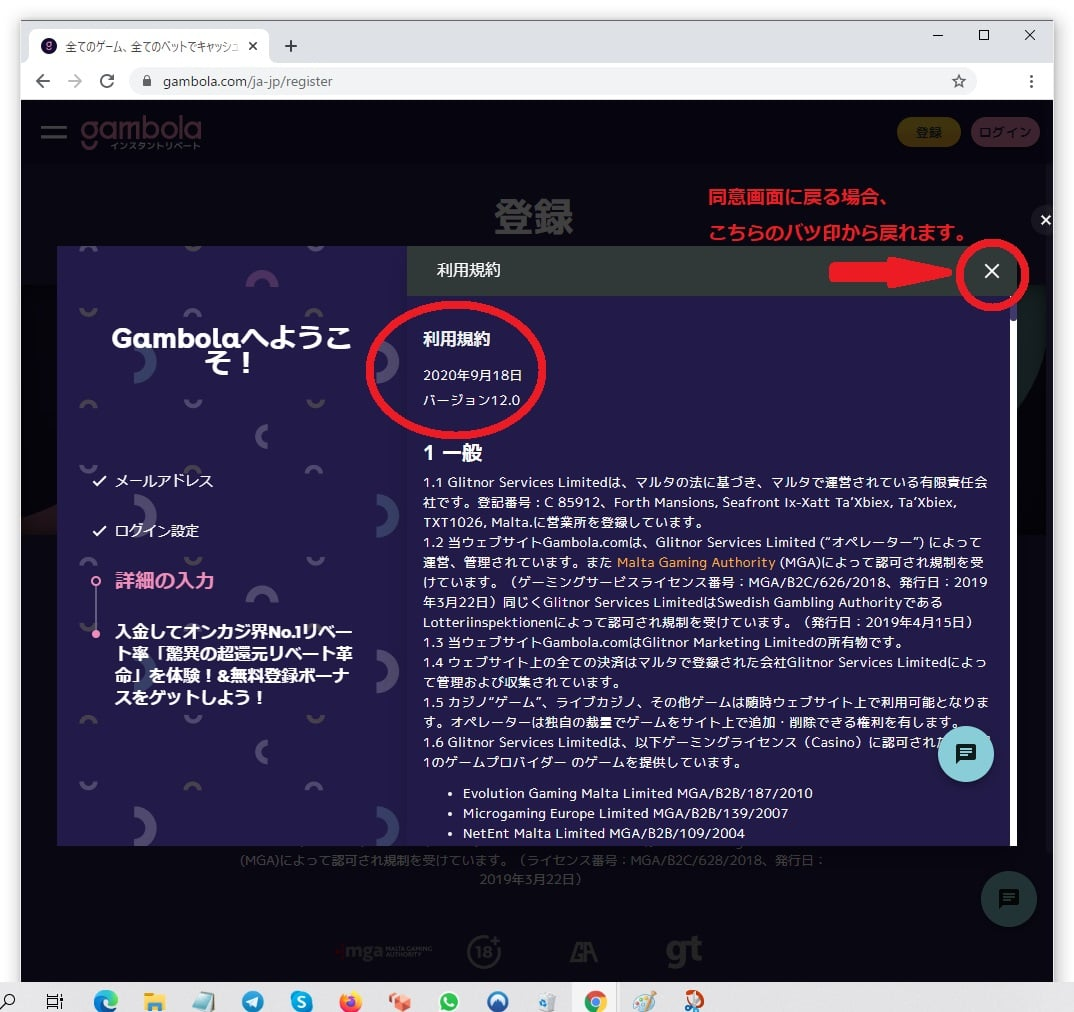This screenshot has height=1012, width=1074.
Task: Close the current browser tab
Action: coord(253,46)
